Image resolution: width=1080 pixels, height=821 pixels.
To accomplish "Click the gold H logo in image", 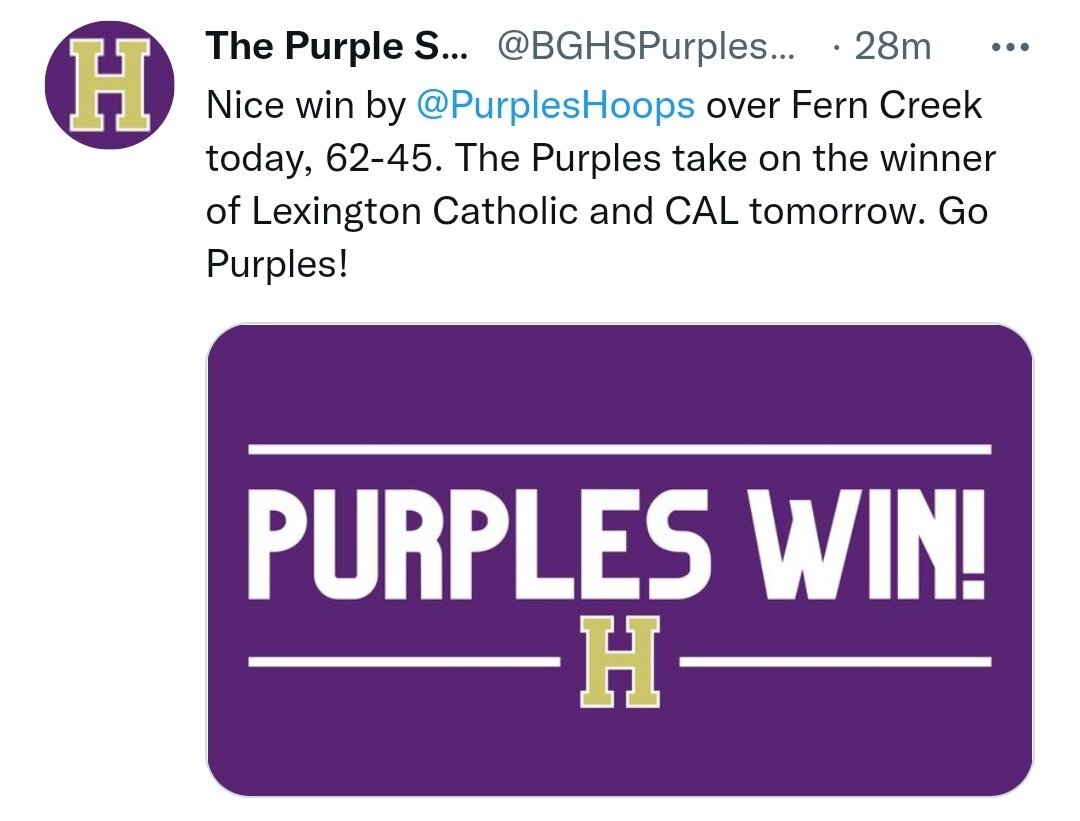I will [x=619, y=662].
